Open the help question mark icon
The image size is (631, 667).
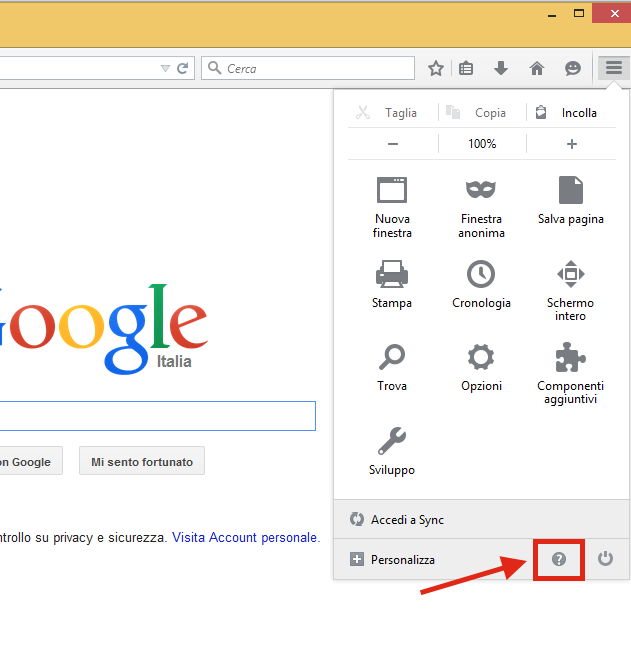click(x=559, y=559)
